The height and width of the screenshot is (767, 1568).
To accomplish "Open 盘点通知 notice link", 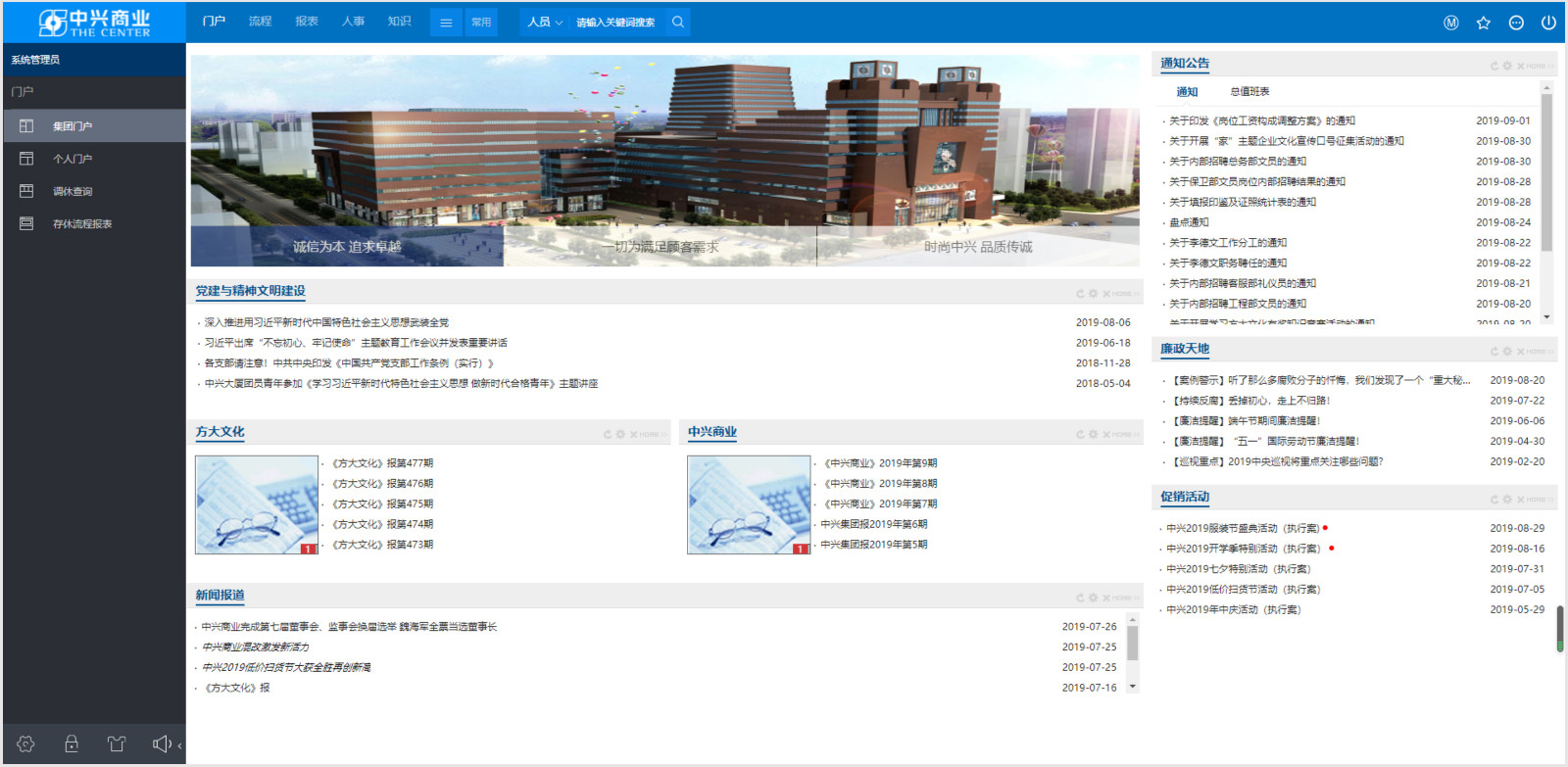I will (x=1189, y=222).
